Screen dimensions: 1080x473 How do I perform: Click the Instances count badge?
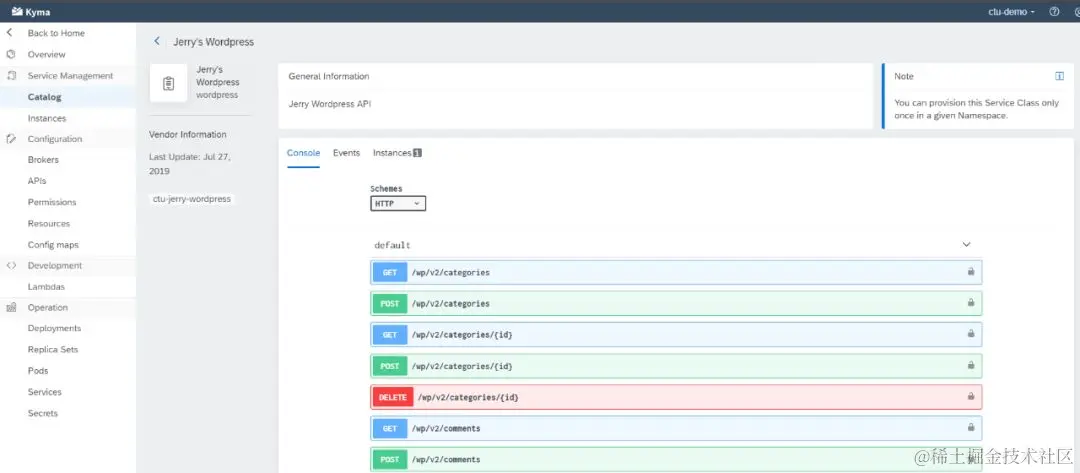click(417, 153)
